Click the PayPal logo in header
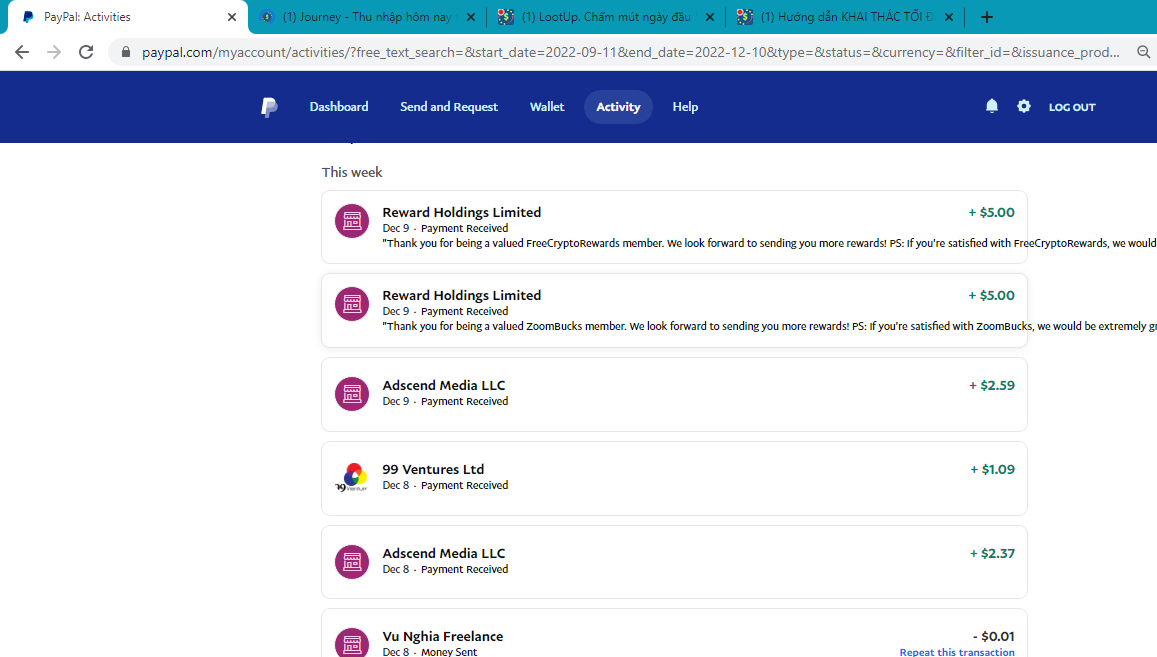The image size is (1157, 657). click(x=269, y=107)
